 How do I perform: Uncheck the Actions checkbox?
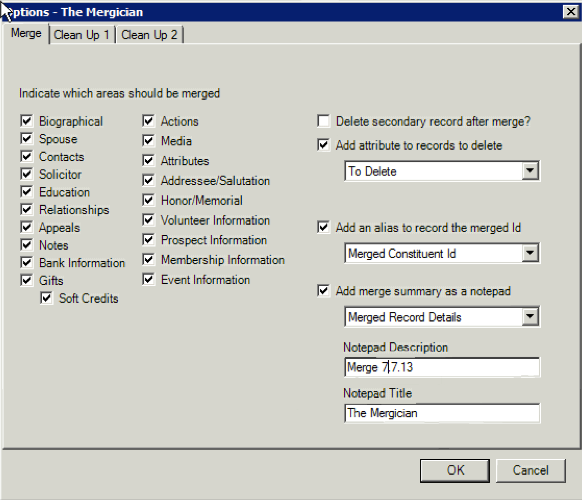click(x=148, y=121)
